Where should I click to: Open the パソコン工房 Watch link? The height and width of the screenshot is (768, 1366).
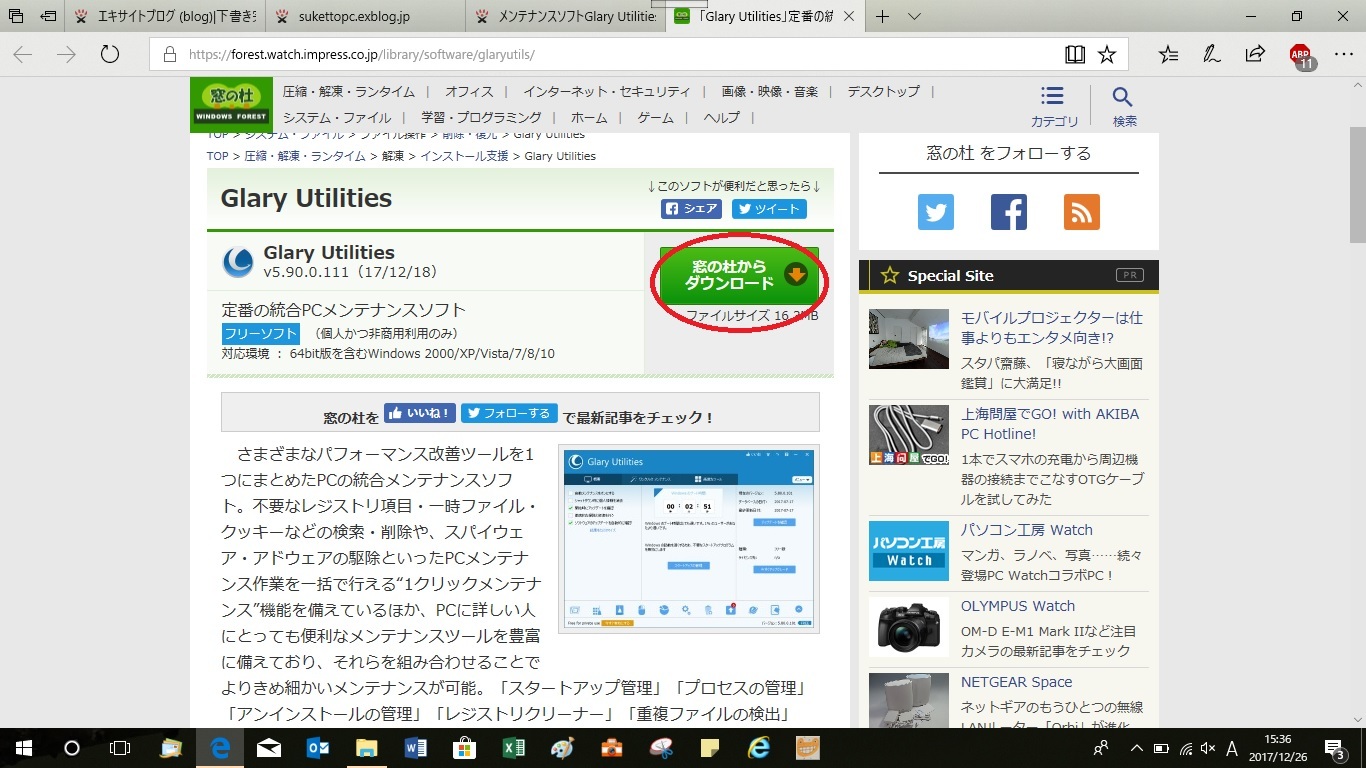pyautogui.click(x=1027, y=530)
